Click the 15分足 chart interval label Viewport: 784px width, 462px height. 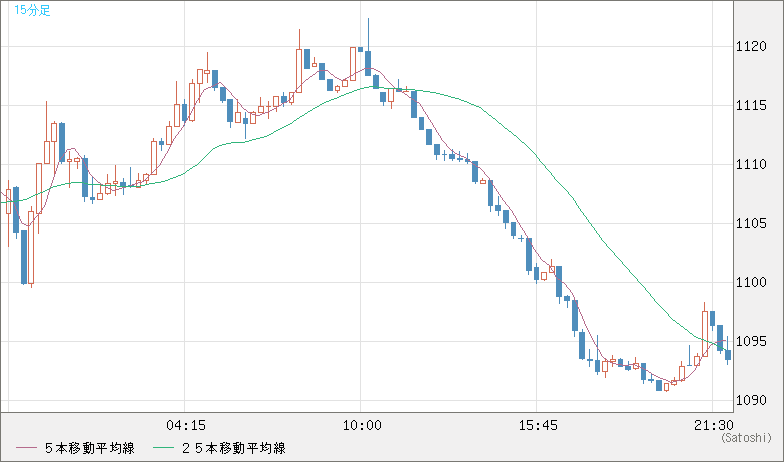pyautogui.click(x=32, y=10)
